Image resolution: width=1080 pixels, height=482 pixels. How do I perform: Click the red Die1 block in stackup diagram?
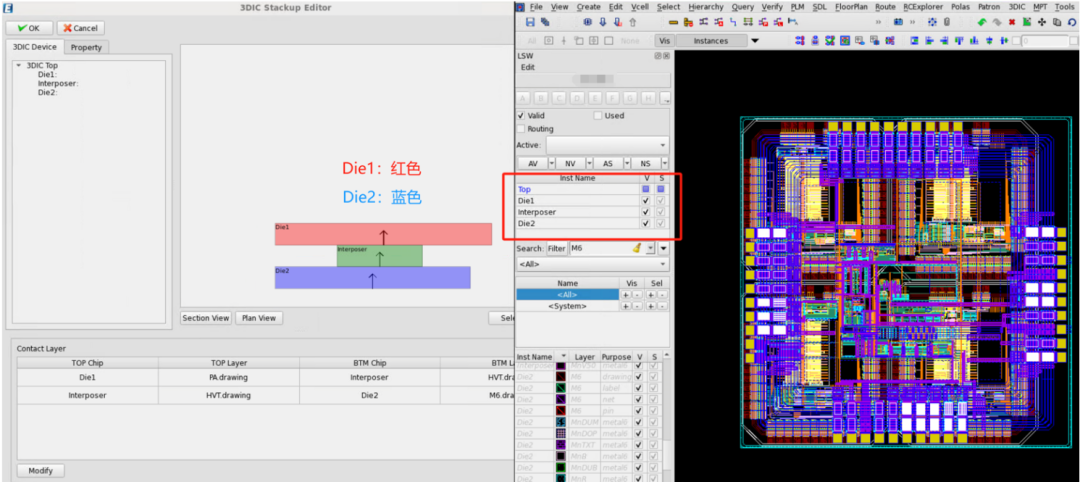[x=383, y=234]
